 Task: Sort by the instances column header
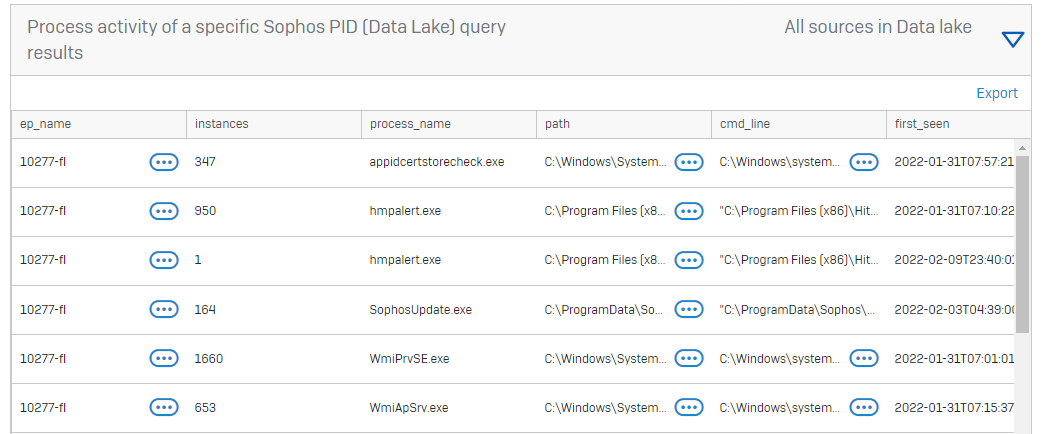coord(222,124)
